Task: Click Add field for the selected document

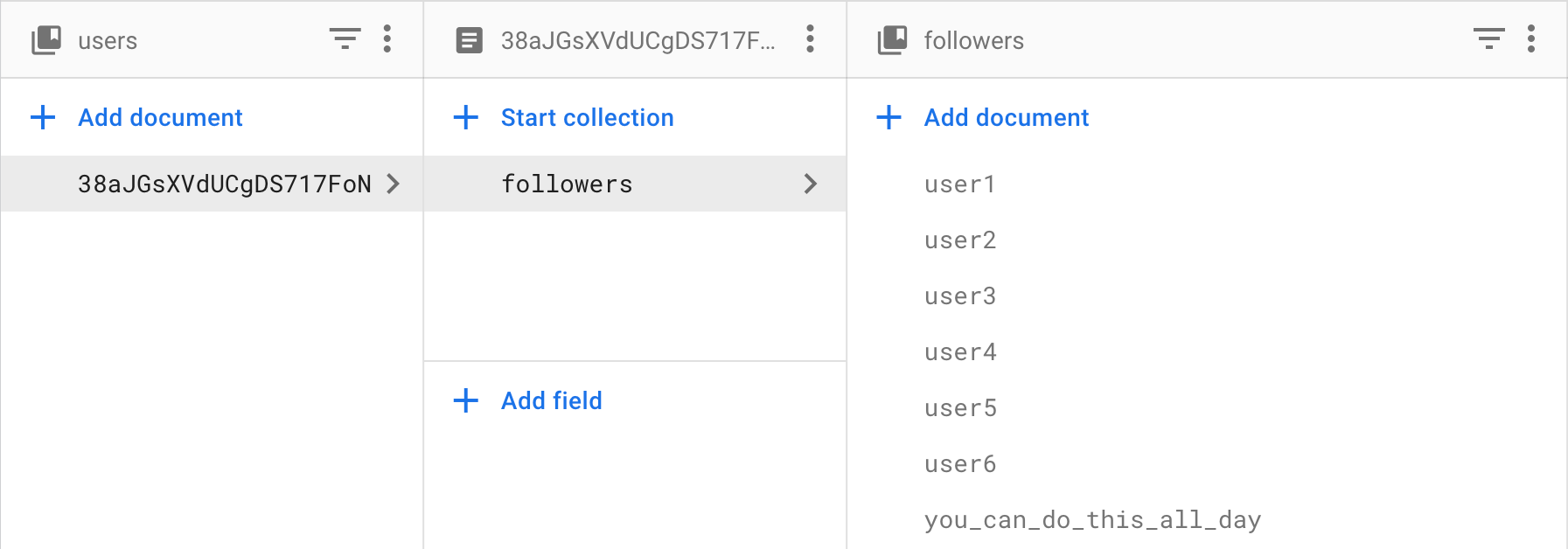Action: [x=551, y=400]
